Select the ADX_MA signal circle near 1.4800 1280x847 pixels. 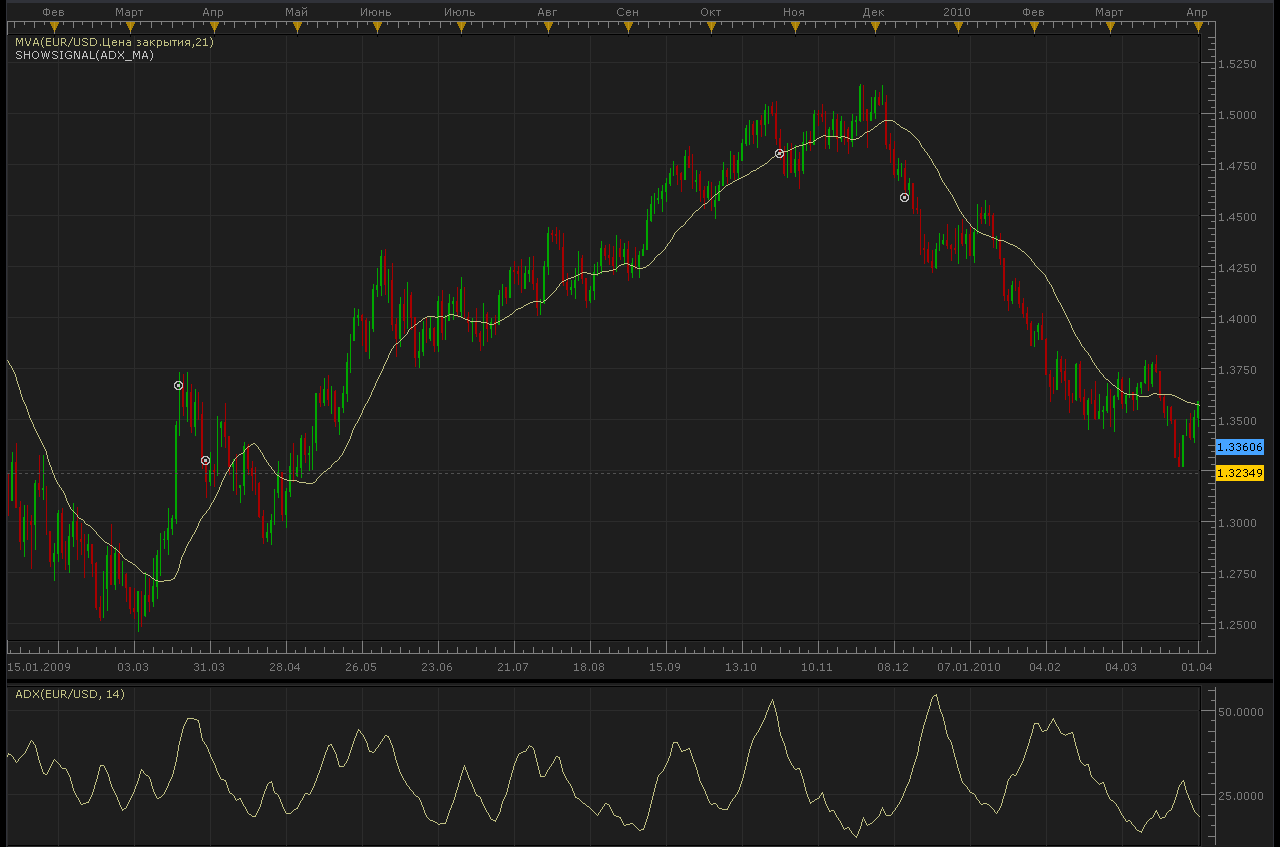(779, 154)
